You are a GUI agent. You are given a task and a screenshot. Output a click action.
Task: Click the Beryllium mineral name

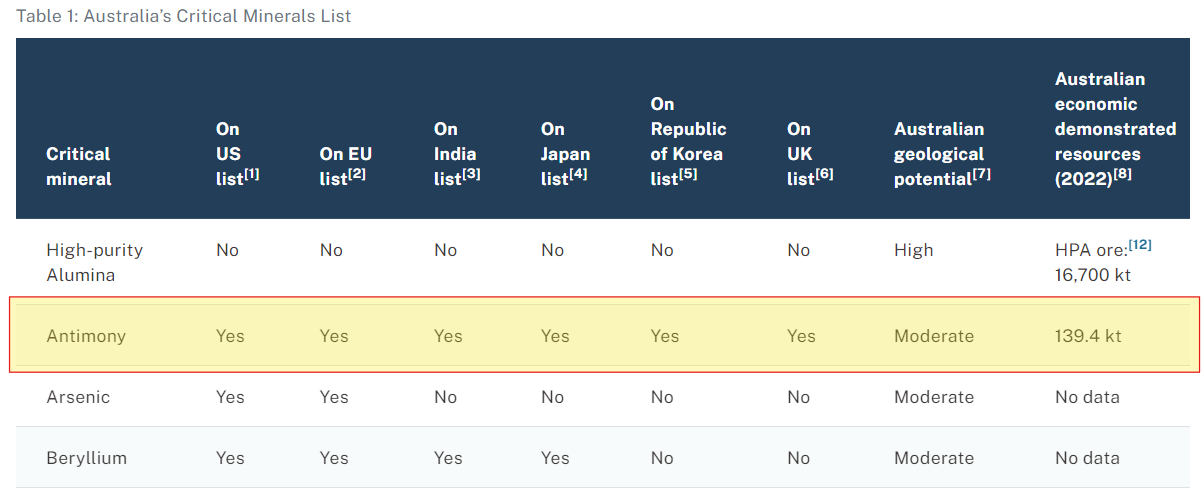[x=86, y=458]
